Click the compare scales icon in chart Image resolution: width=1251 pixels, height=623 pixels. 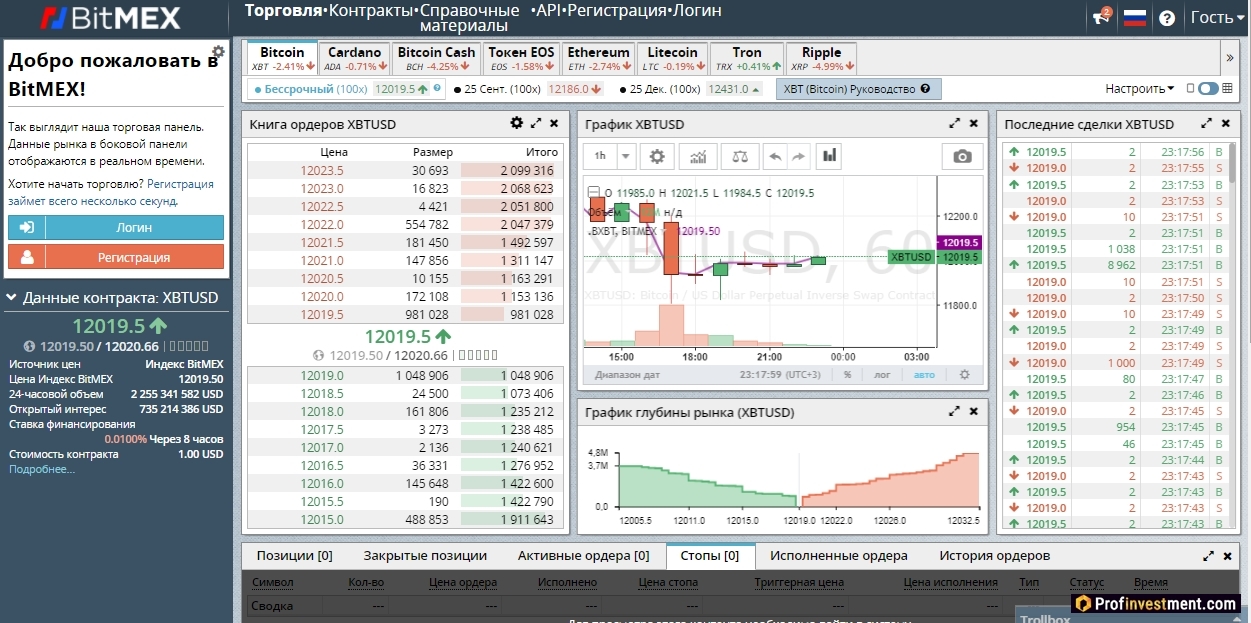739,156
